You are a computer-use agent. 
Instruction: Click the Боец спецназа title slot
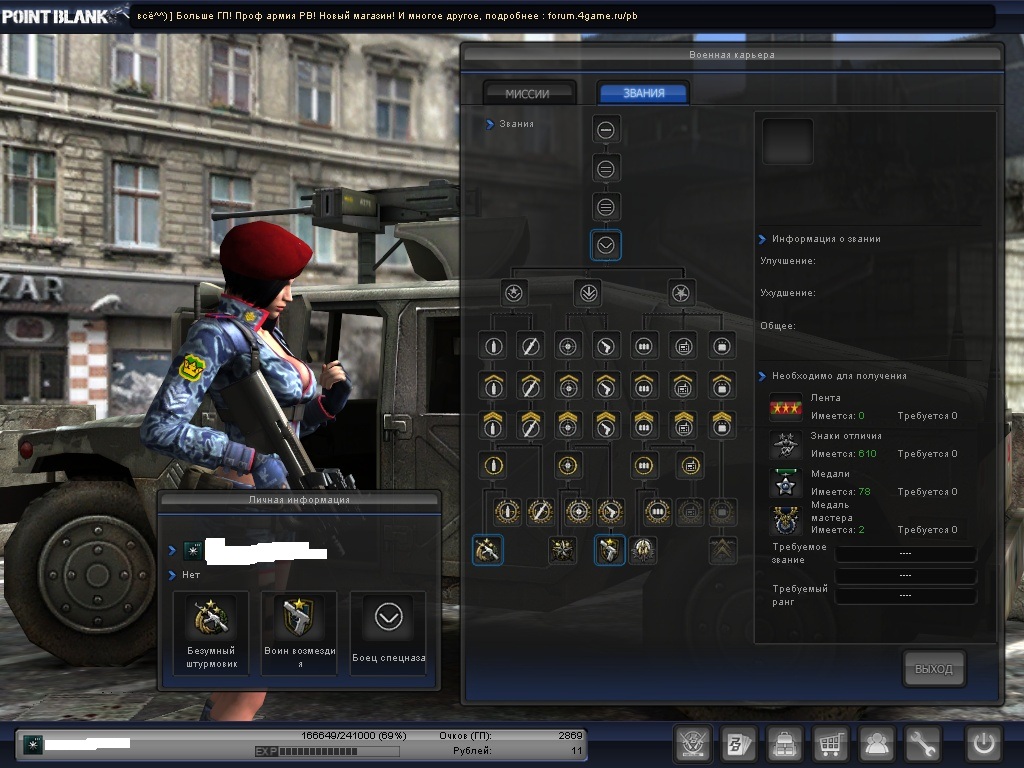(388, 631)
